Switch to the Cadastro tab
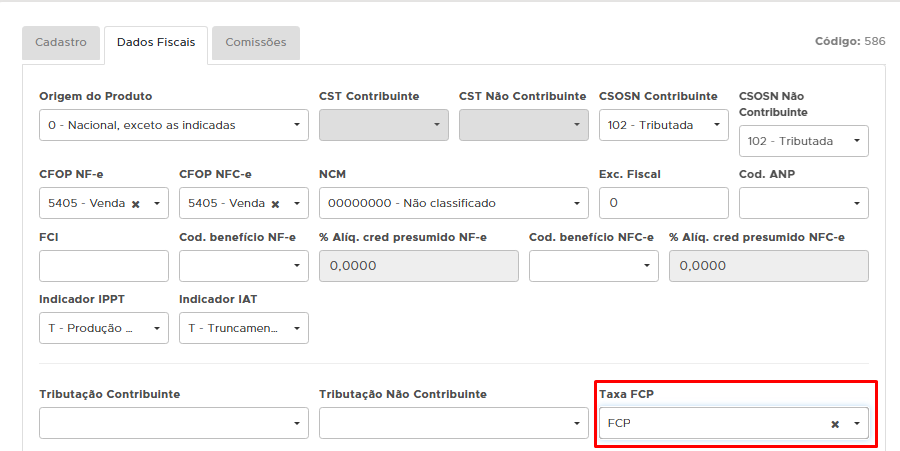 [61, 43]
